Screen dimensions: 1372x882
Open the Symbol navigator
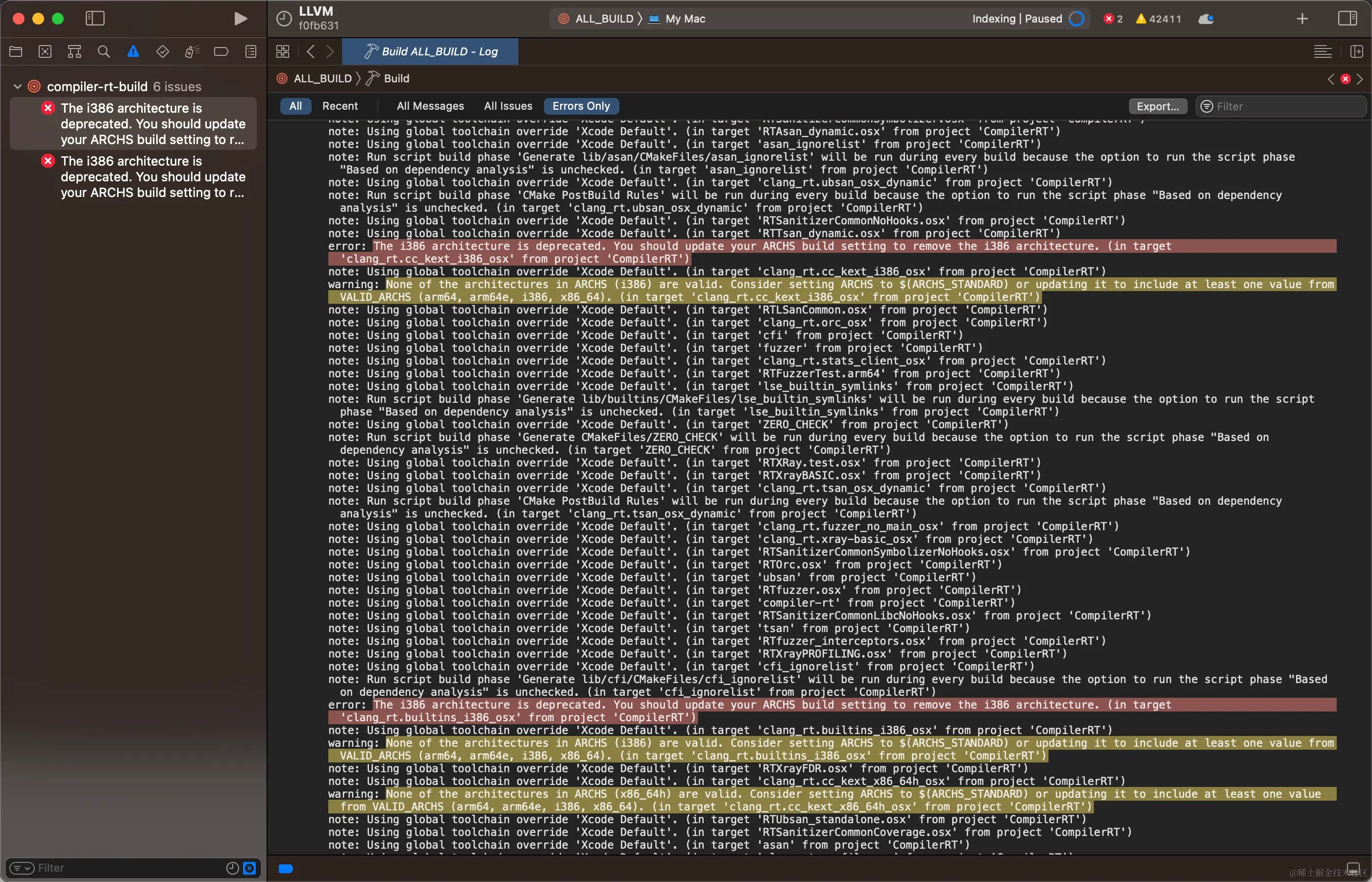click(74, 51)
